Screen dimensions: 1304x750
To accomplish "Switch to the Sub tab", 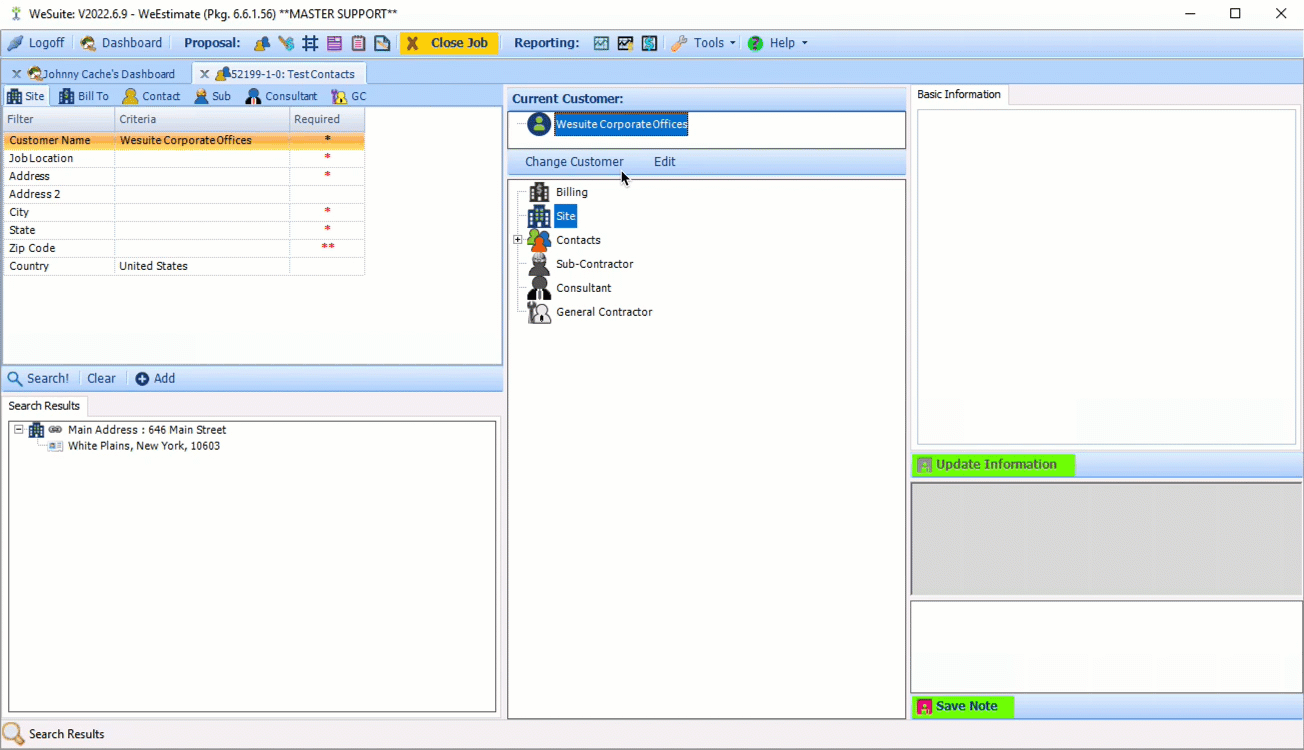I will point(212,96).
